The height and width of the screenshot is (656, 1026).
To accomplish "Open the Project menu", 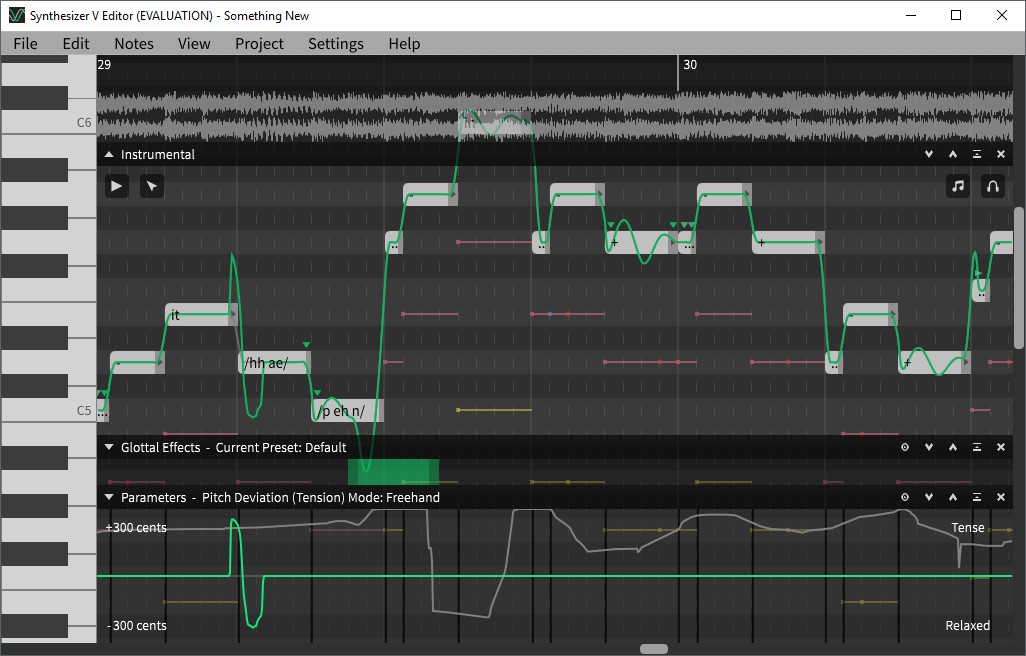I will 259,44.
